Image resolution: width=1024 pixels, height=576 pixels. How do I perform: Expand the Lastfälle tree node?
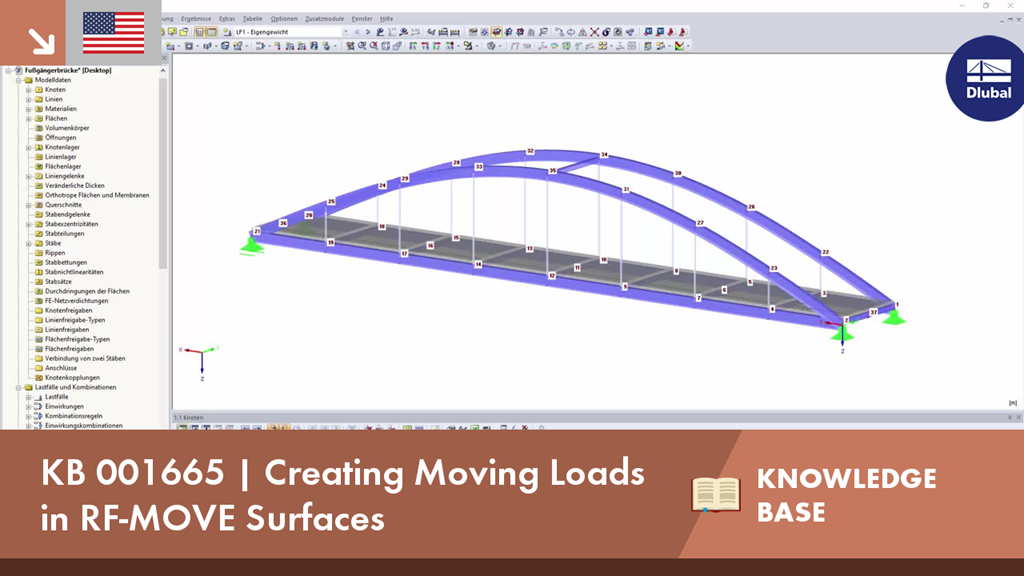click(x=29, y=397)
